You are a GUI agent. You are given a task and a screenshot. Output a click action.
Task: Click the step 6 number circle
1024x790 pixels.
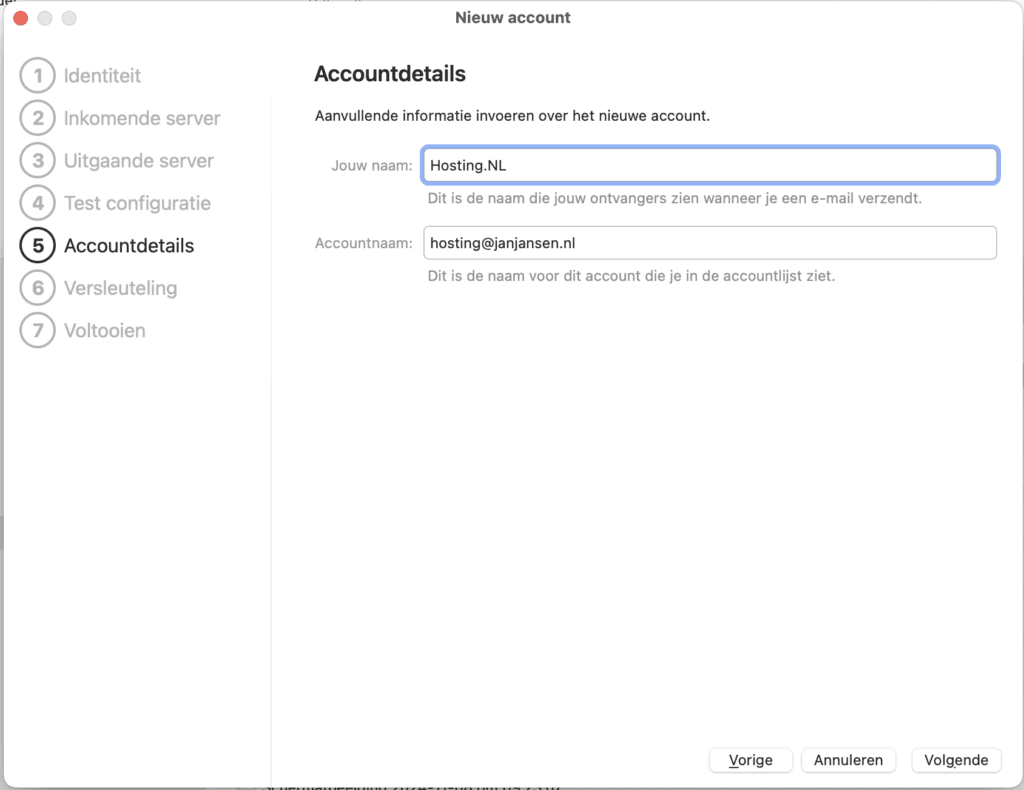point(37,288)
